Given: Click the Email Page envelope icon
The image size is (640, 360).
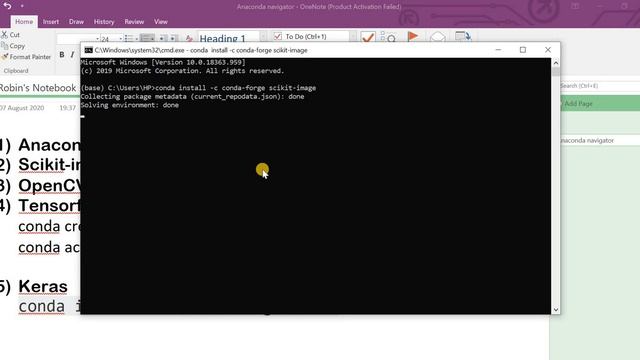Looking at the screenshot, I should point(437,38).
